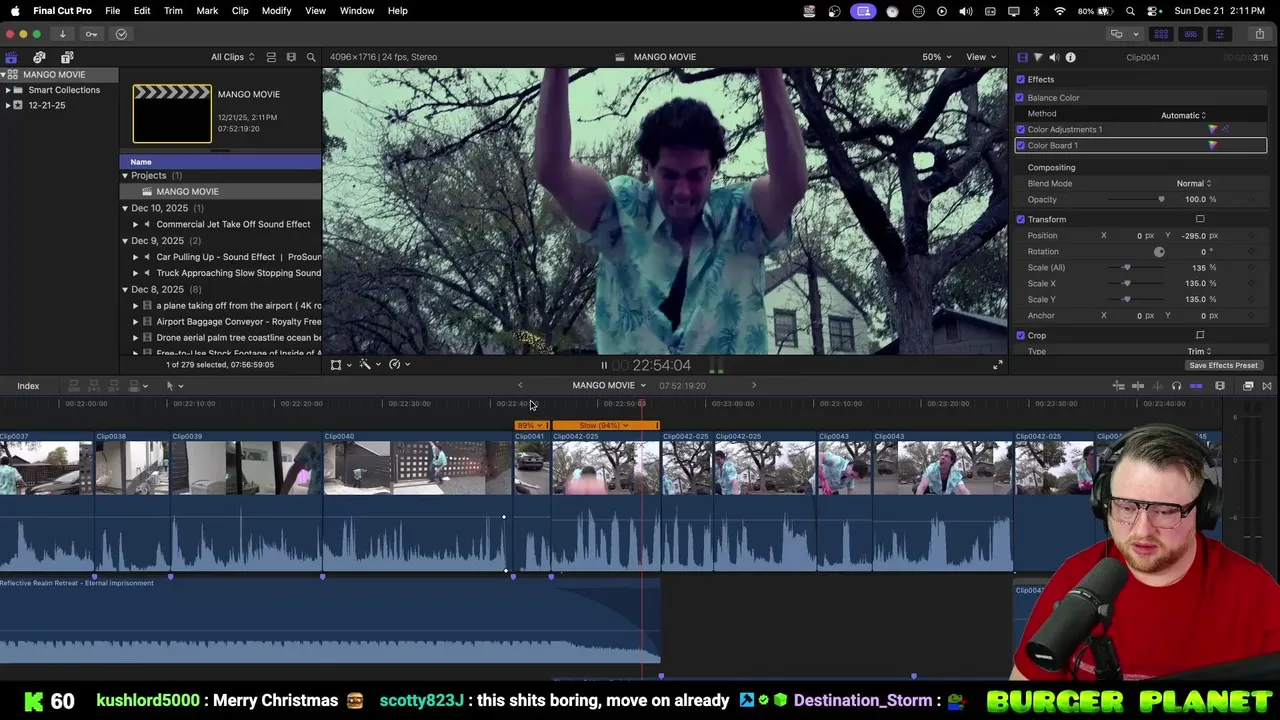Open the viewer View dropdown
The width and height of the screenshot is (1280, 720).
[980, 57]
